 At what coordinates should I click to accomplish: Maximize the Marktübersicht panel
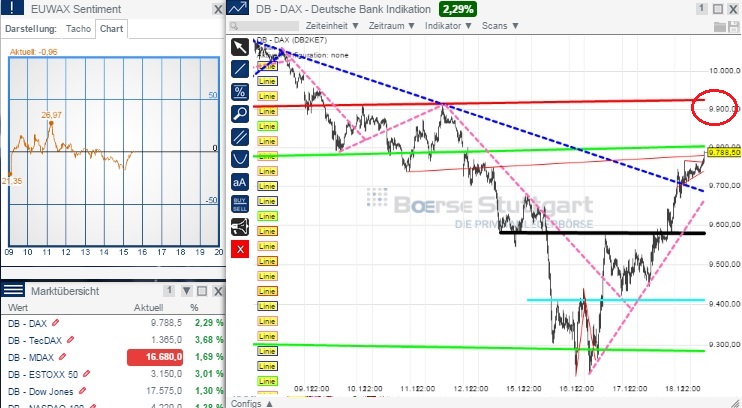(x=202, y=291)
